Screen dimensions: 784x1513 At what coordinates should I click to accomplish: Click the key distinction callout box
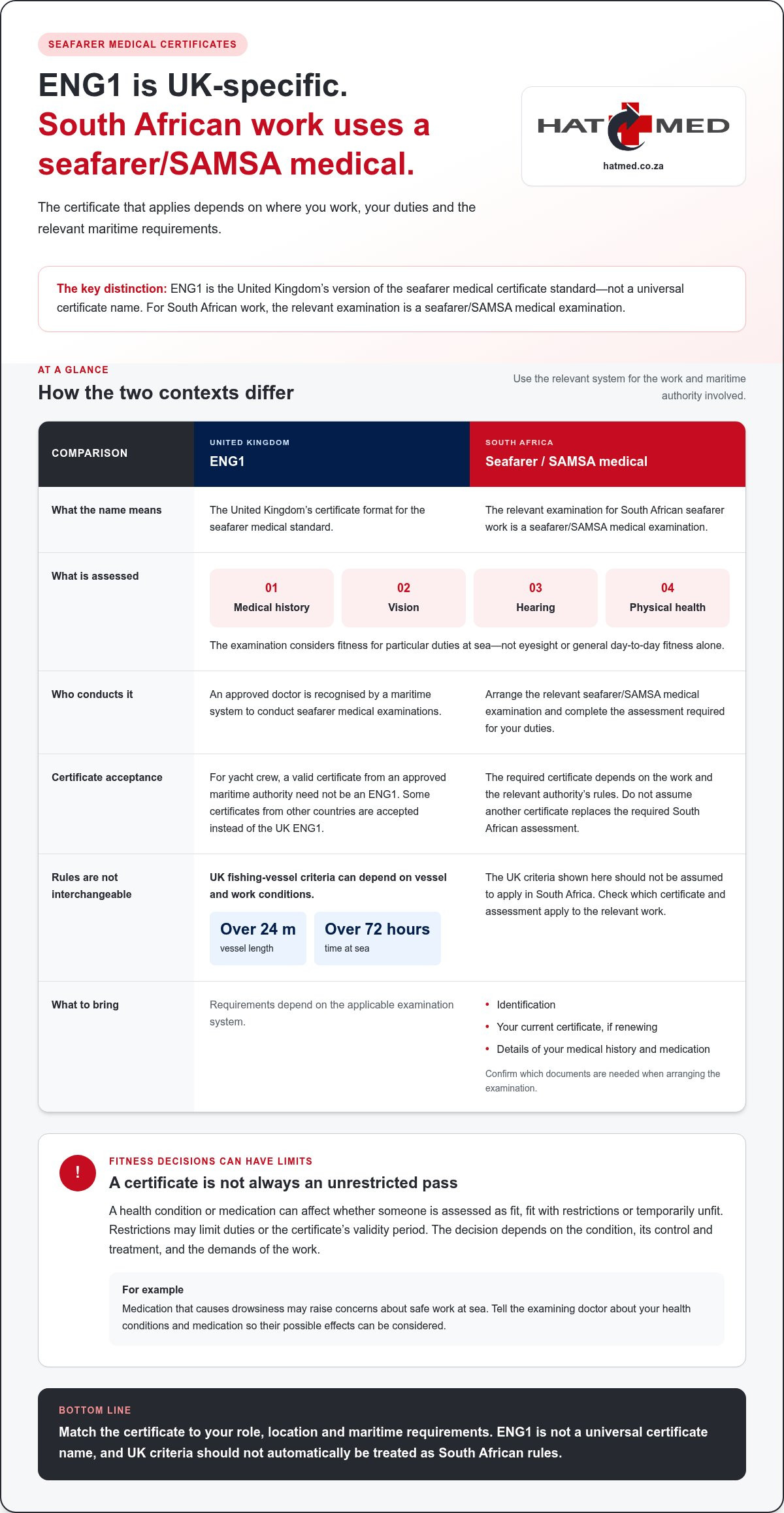[x=392, y=299]
